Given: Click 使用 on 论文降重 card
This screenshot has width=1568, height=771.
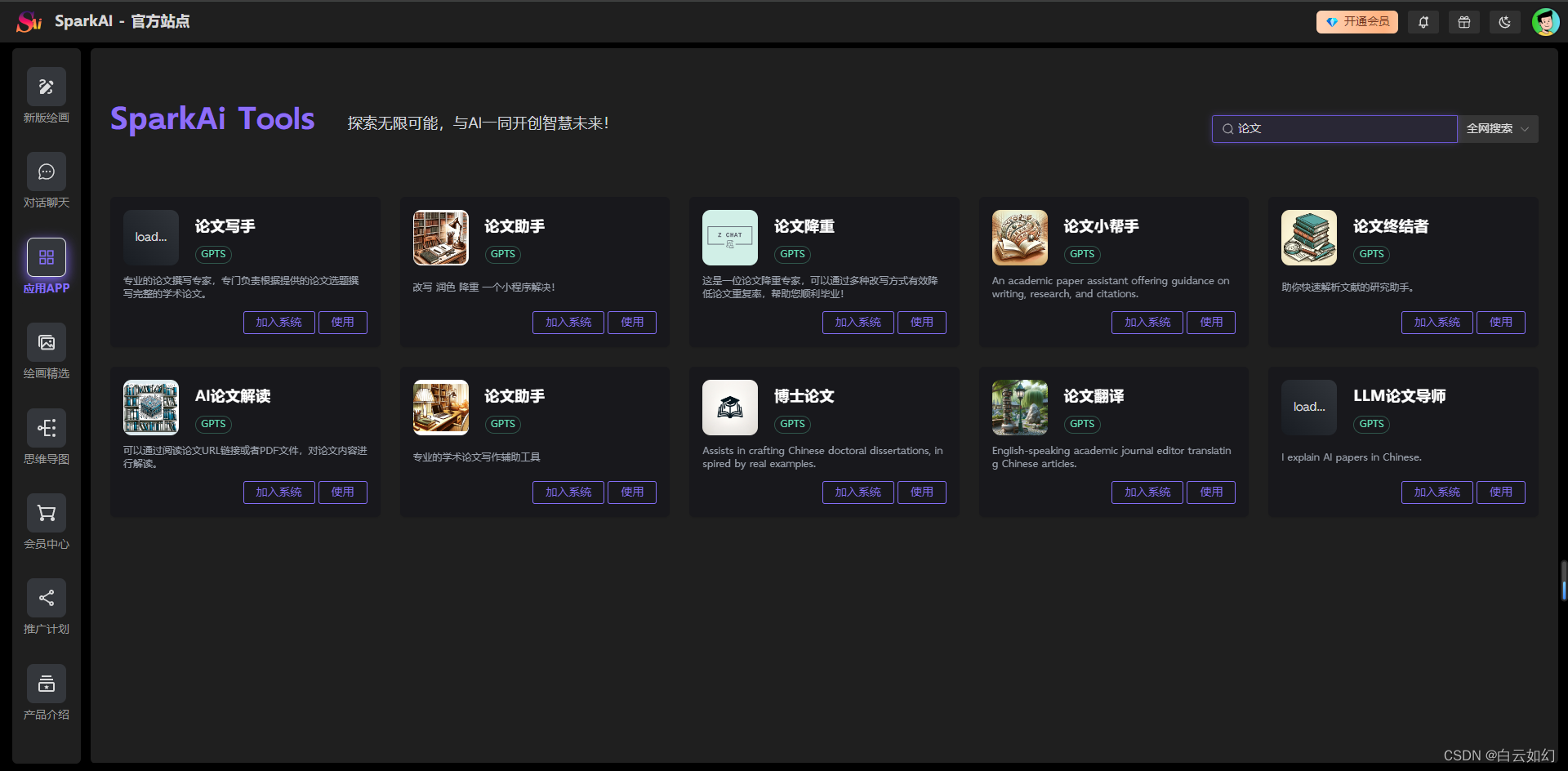Looking at the screenshot, I should click(922, 323).
